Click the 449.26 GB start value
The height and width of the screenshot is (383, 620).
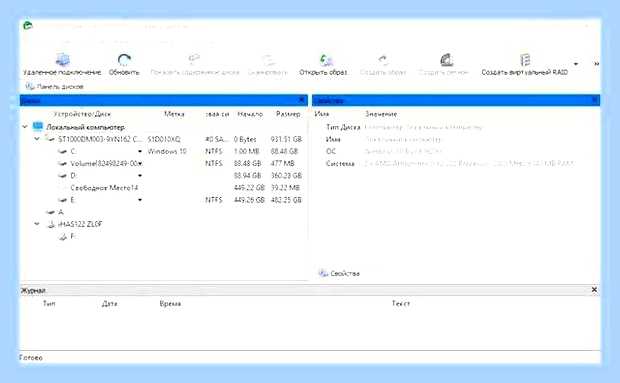point(249,200)
